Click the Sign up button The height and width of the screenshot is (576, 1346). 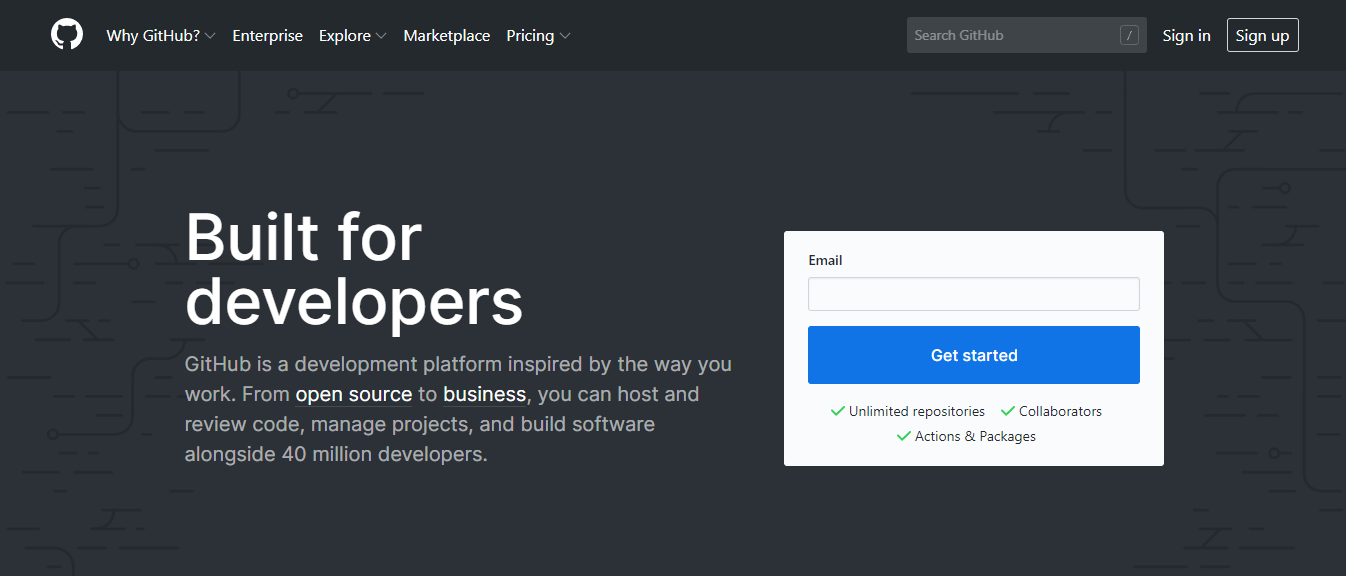[1262, 35]
